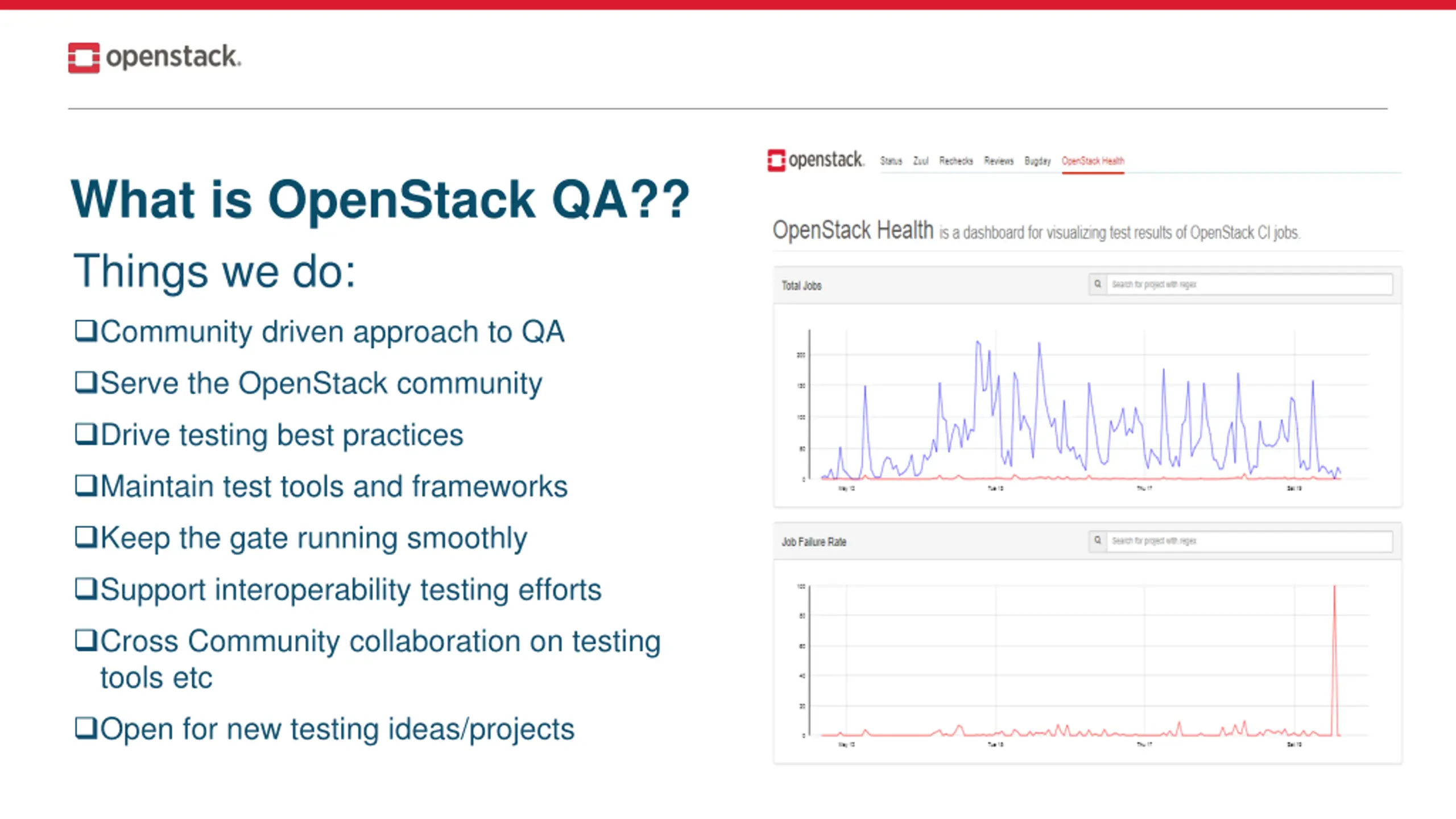Select the Bugday tab
This screenshot has height=819, width=1456.
coord(1037,161)
